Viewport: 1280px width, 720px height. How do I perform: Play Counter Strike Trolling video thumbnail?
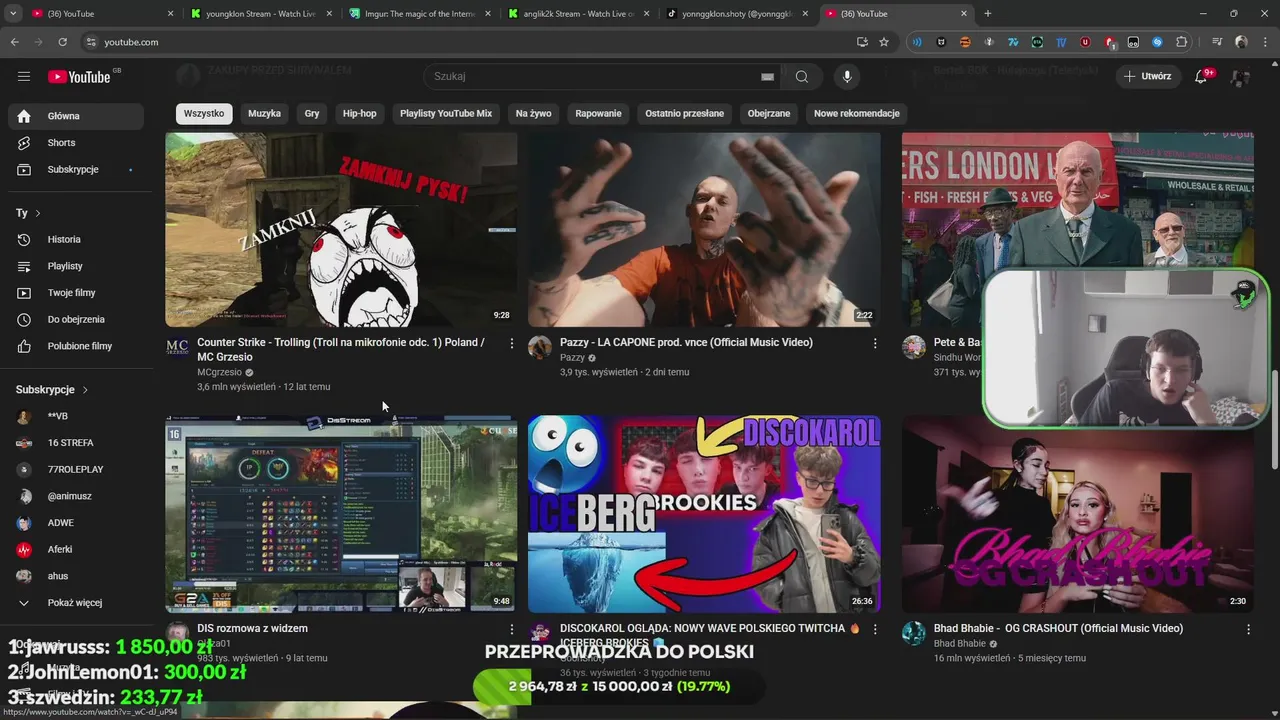[341, 230]
